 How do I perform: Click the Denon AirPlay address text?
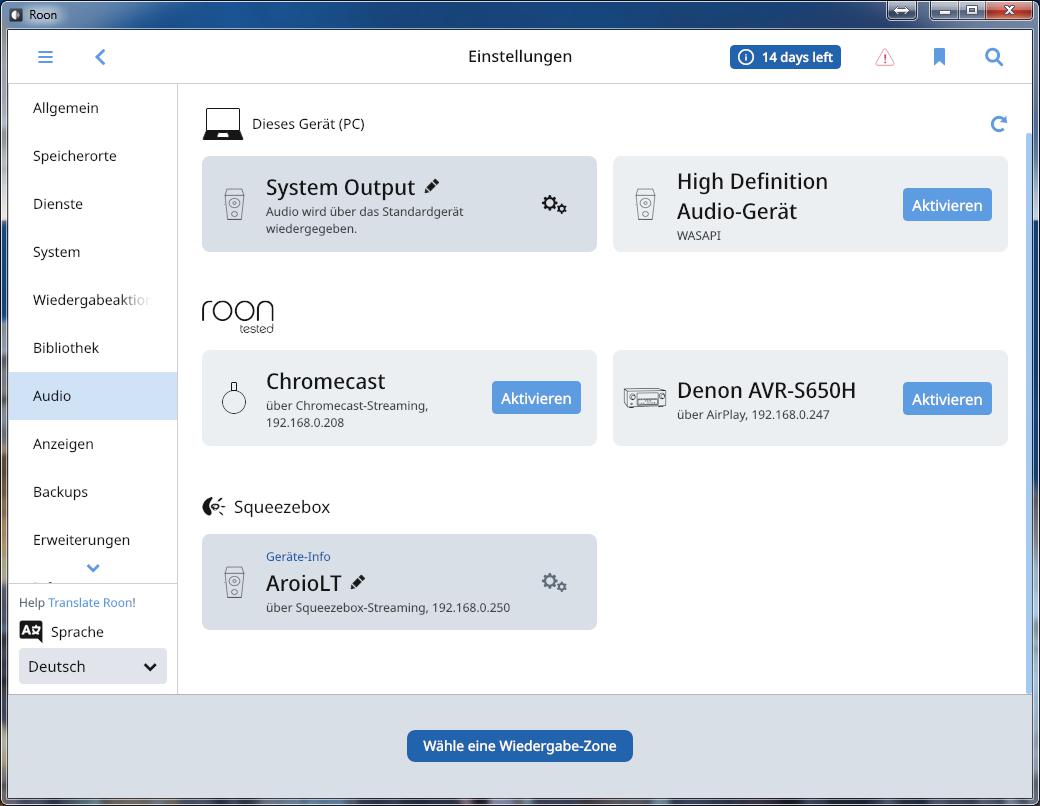coord(753,415)
